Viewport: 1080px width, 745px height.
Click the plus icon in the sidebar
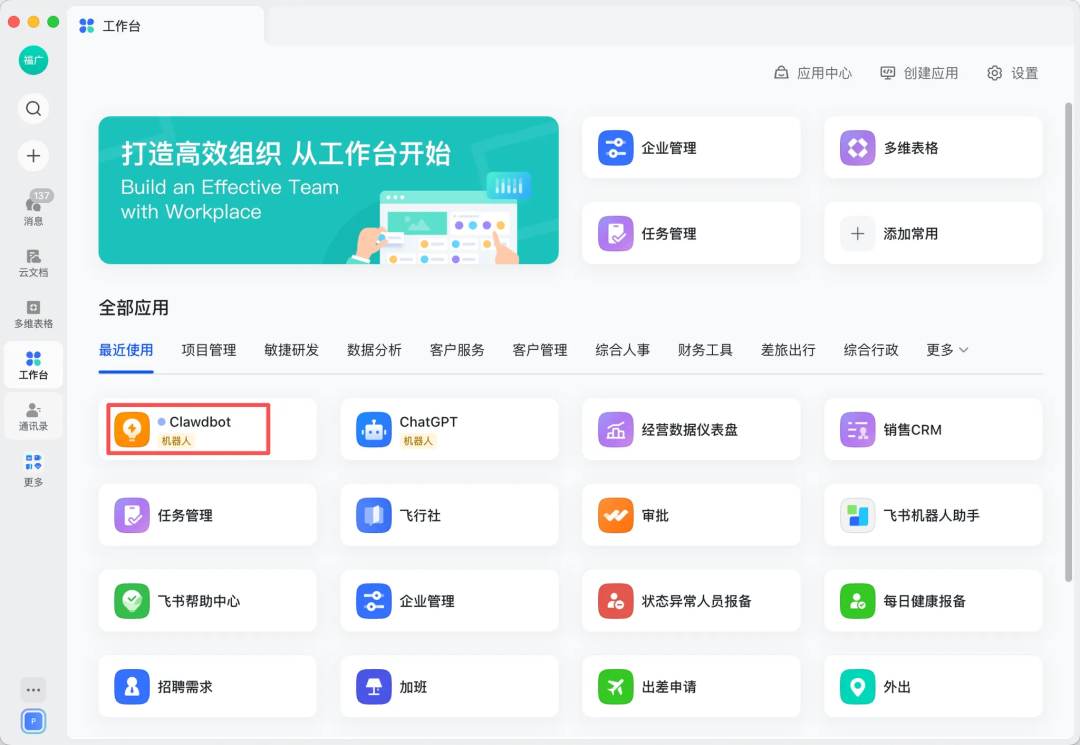pos(33,155)
